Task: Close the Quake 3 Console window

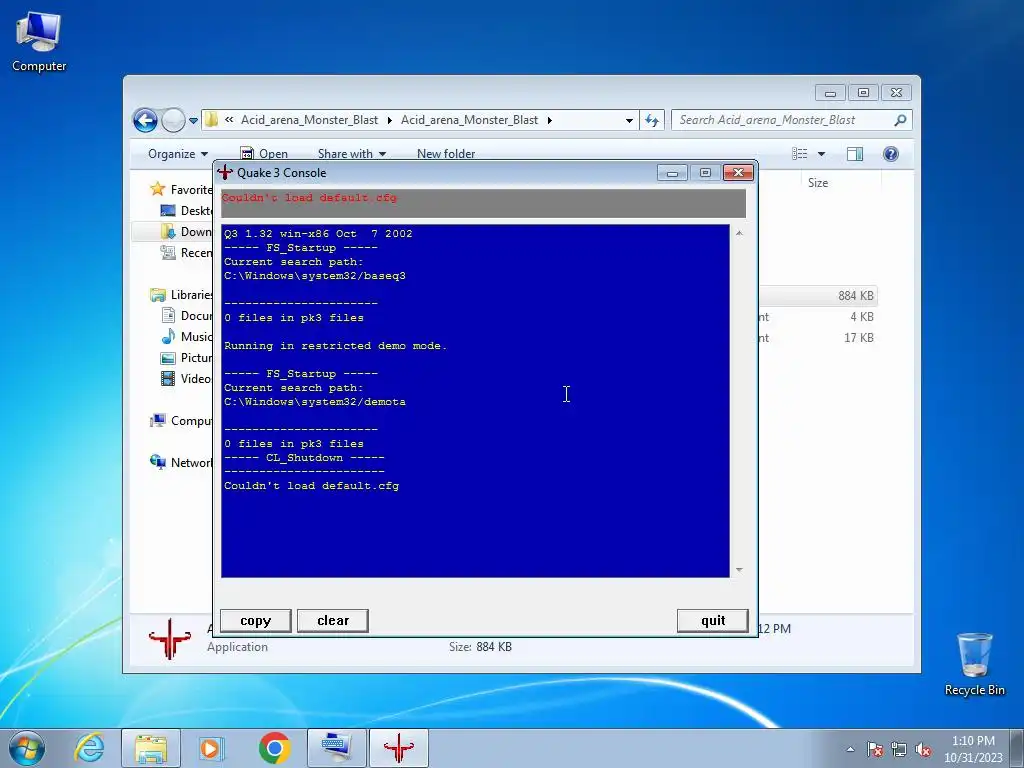Action: click(x=738, y=172)
